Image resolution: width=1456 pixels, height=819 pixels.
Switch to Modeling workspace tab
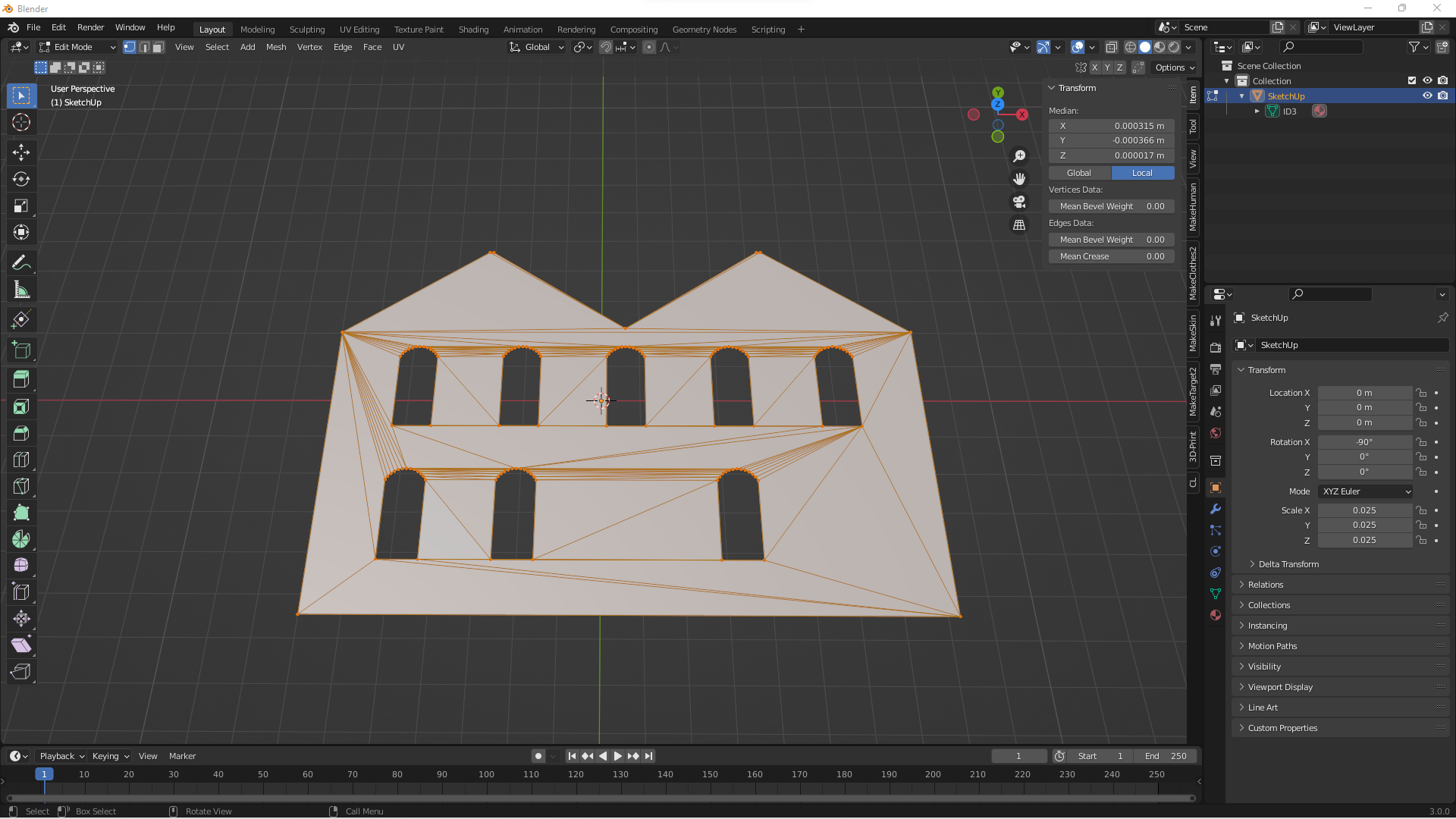click(257, 29)
